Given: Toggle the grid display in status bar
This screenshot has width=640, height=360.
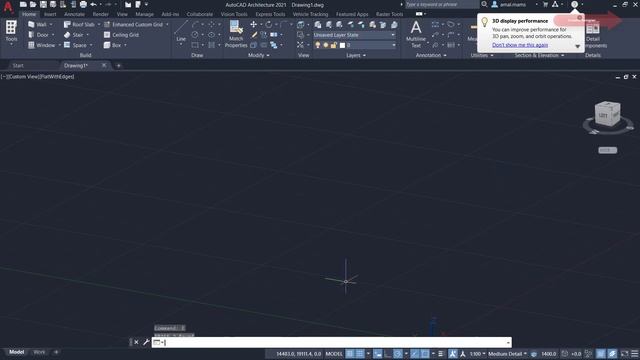Looking at the screenshot, I should [x=350, y=353].
